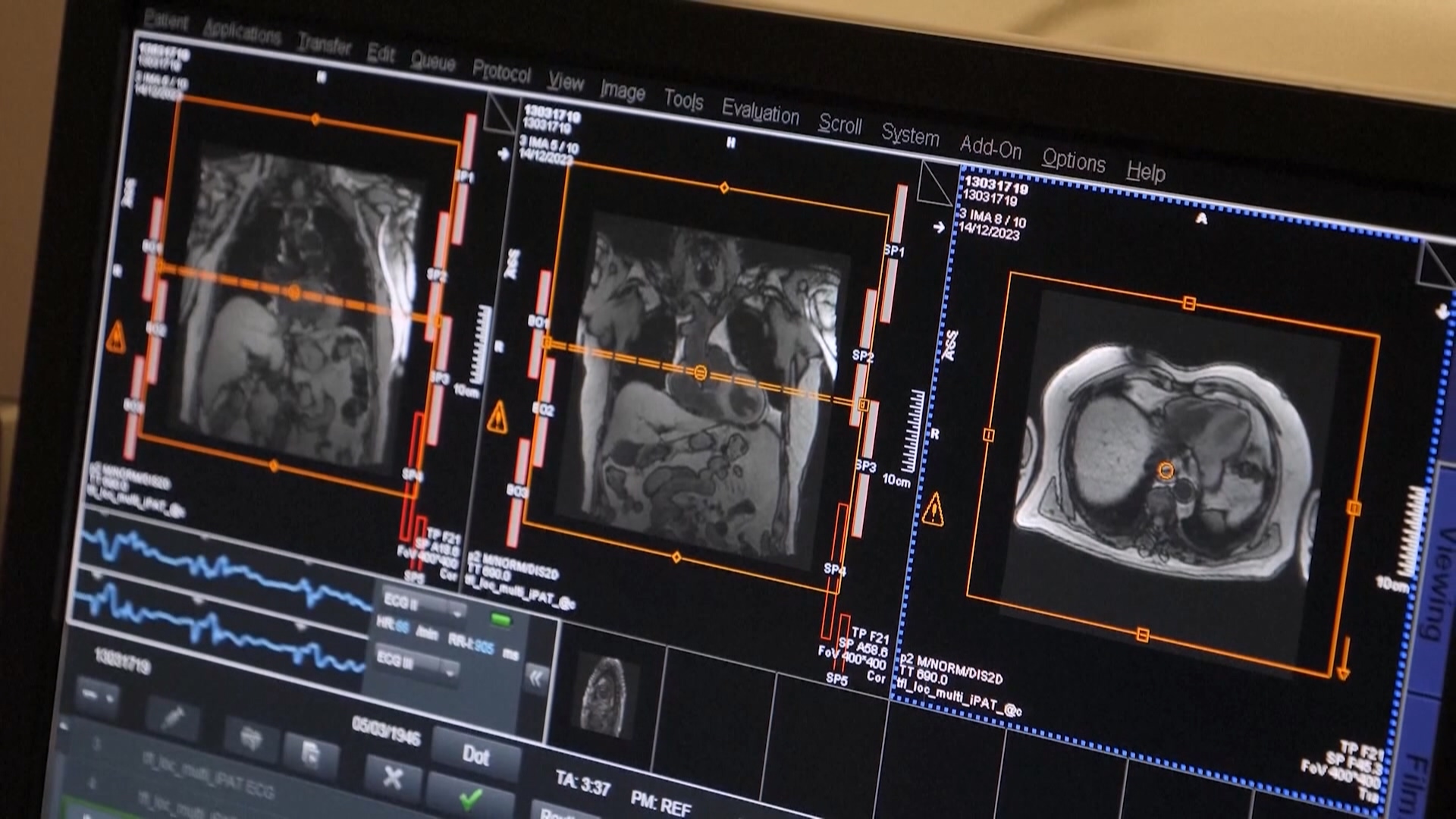
Task: Click the SP4 marker in the middle coronal view
Action: [835, 568]
